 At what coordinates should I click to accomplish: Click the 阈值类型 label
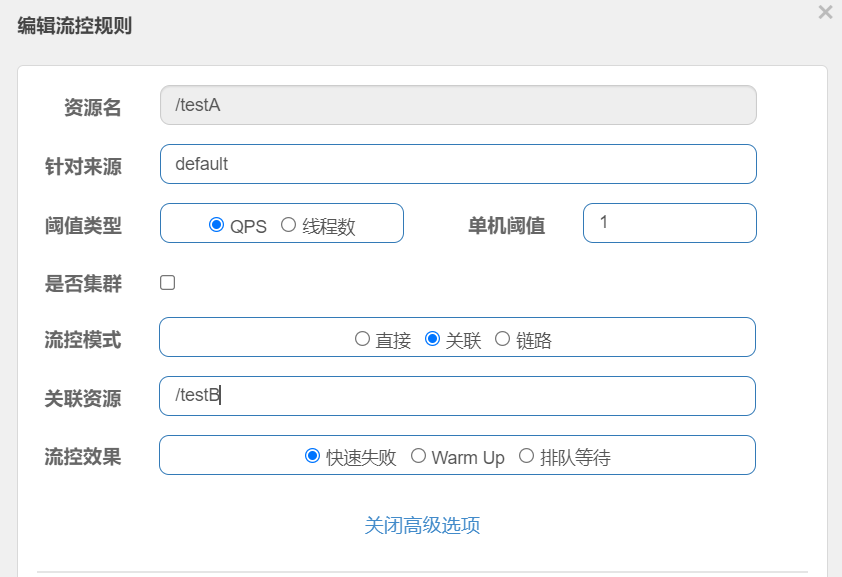[83, 225]
